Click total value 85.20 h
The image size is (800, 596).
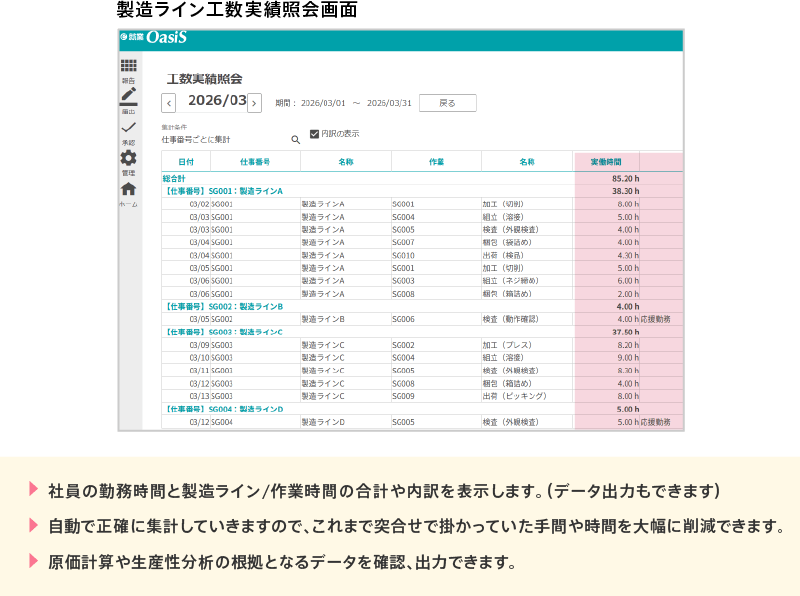tap(626, 179)
